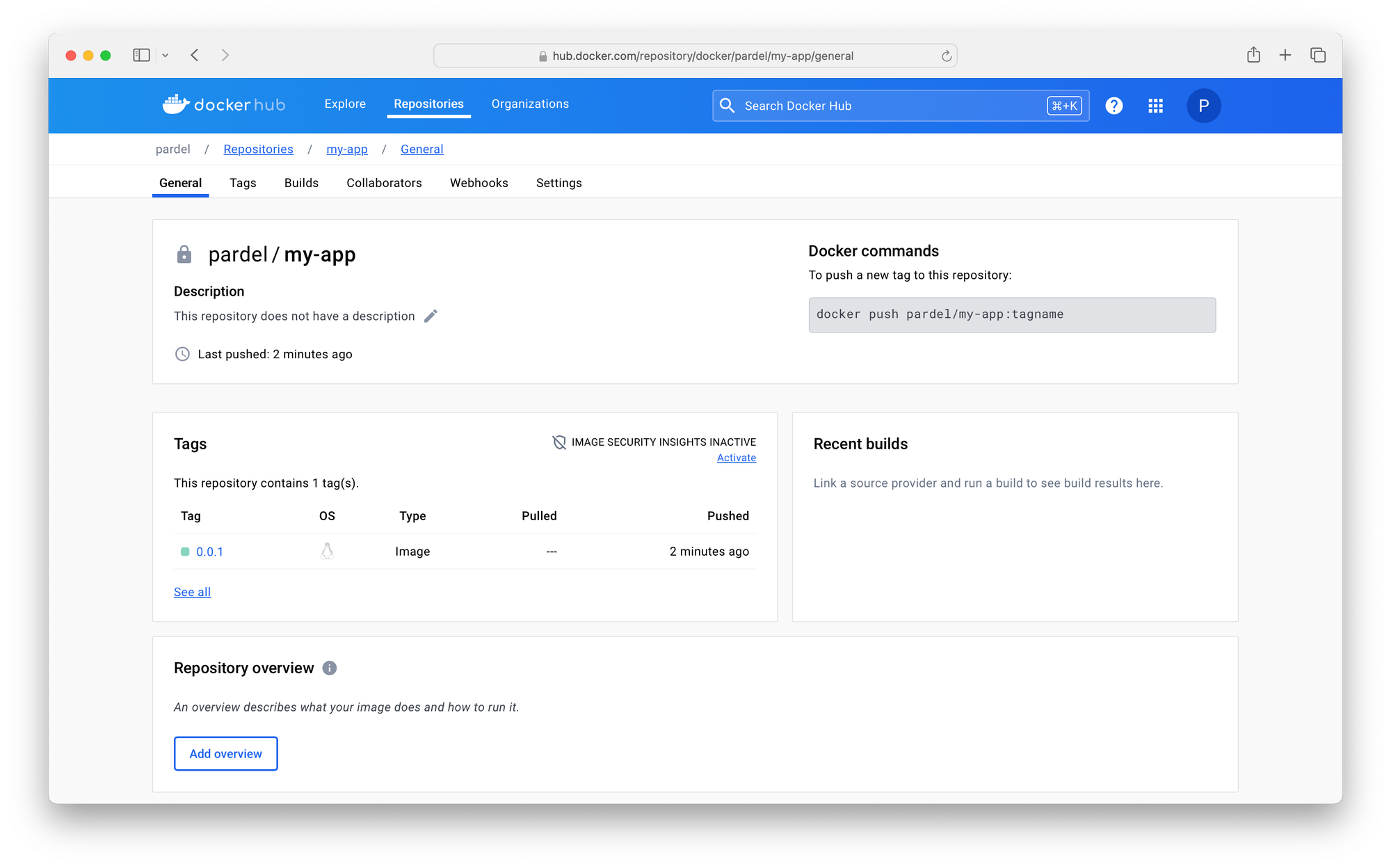Open the user profile avatar P
The height and width of the screenshot is (868, 1391).
click(1203, 106)
